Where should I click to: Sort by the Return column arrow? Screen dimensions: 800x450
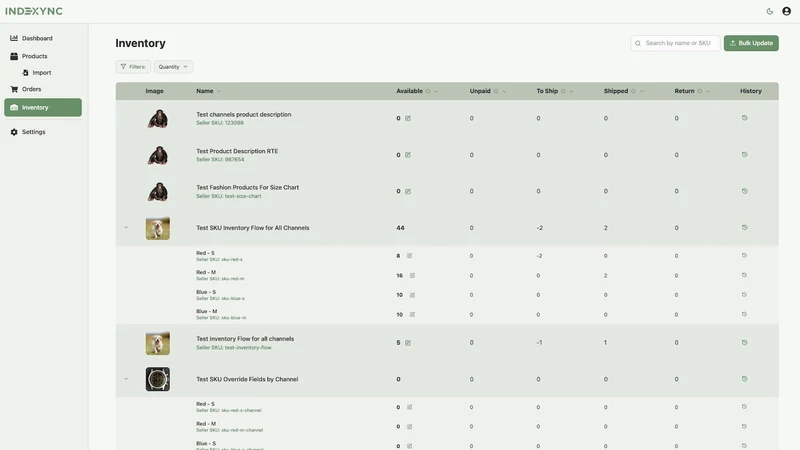pos(708,91)
